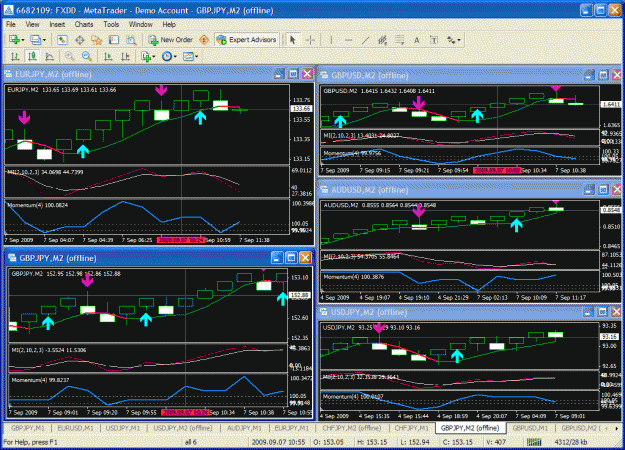Show the Data Window crosshair-target icon
This screenshot has height=450, width=625.
point(80,40)
